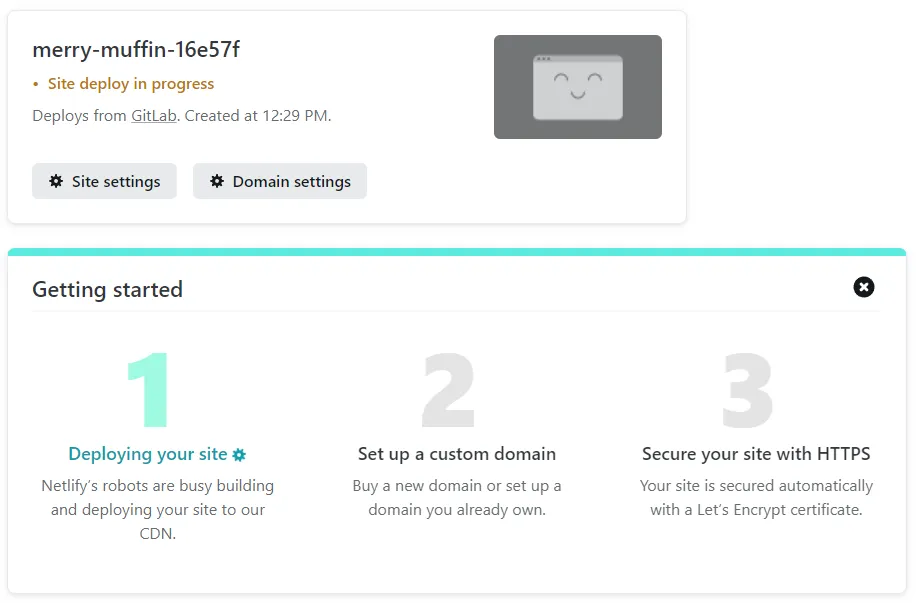Viewport: 919px width, 603px height.
Task: Click the large step number 3
Action: coord(748,390)
